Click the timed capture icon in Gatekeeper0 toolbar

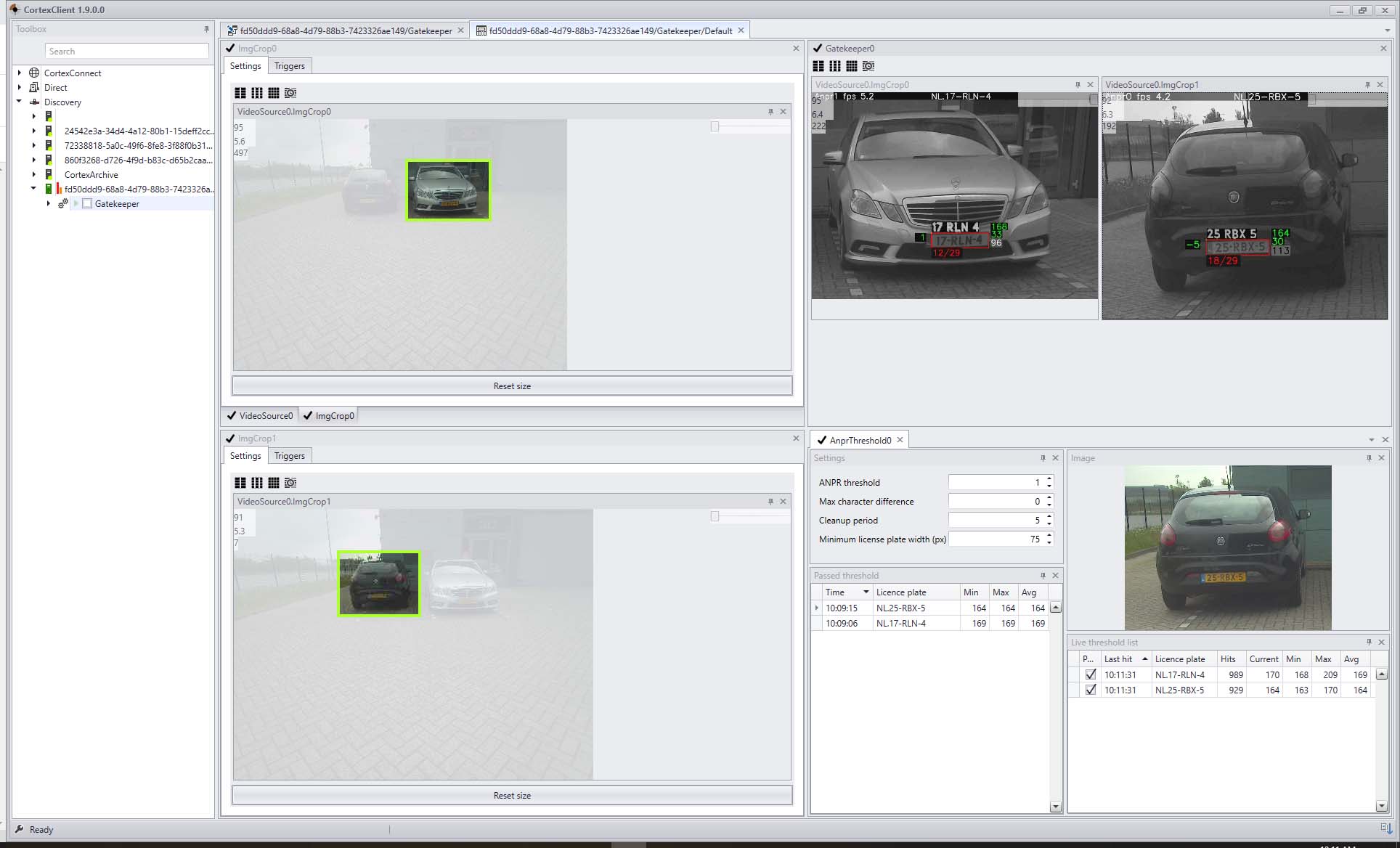(x=868, y=66)
